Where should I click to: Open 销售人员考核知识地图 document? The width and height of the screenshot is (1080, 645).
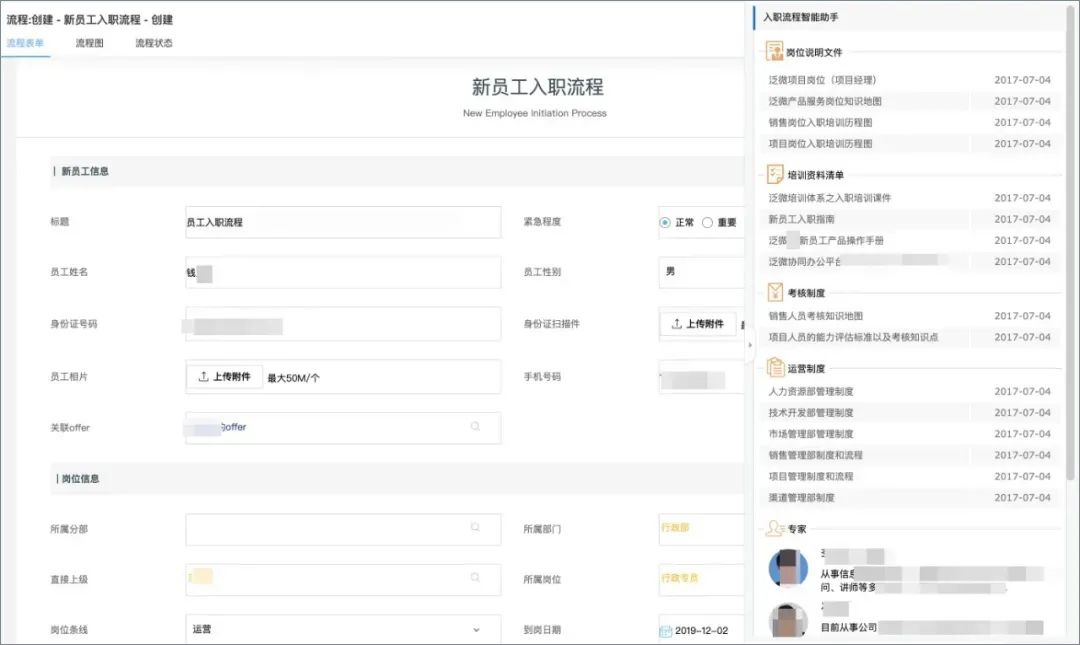click(x=816, y=316)
